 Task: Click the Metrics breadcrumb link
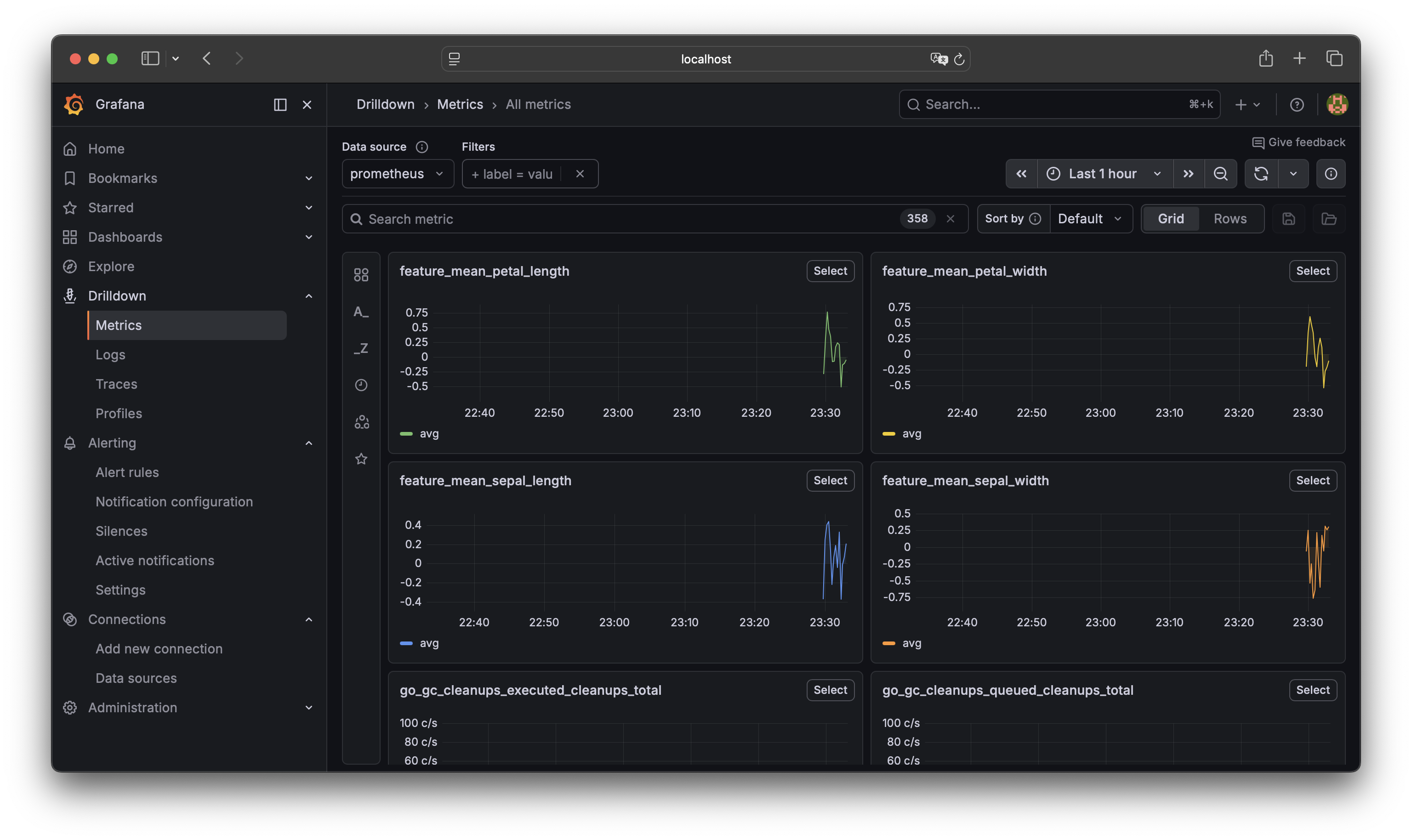click(460, 105)
